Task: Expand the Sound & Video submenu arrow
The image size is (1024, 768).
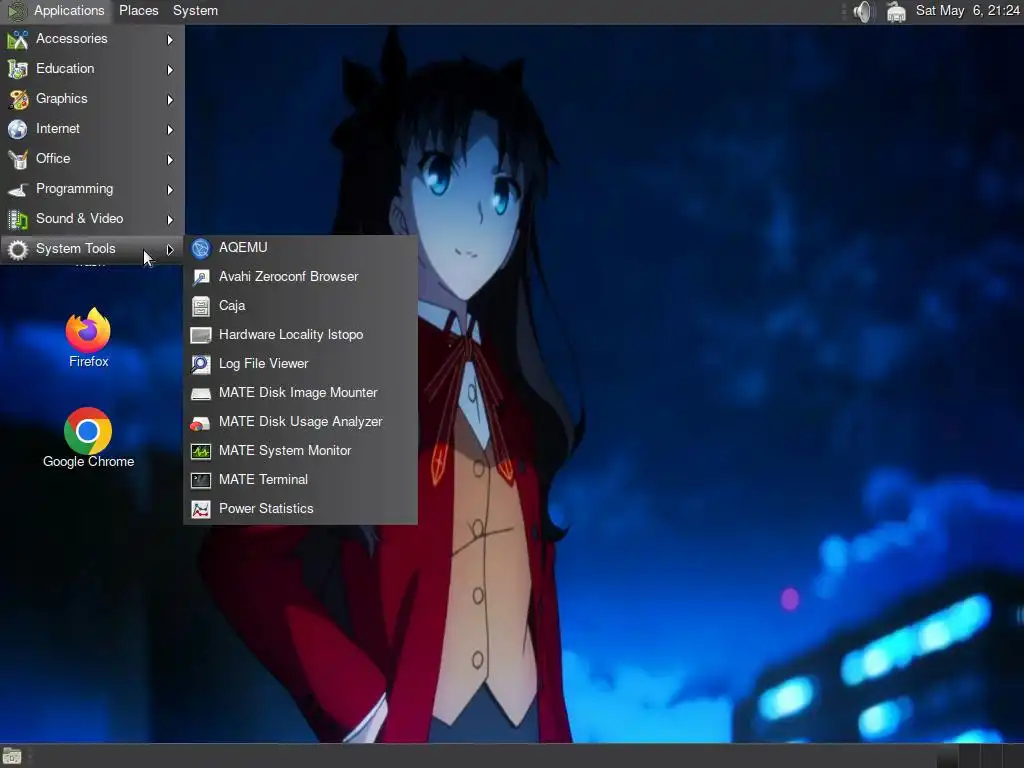Action: click(x=170, y=220)
